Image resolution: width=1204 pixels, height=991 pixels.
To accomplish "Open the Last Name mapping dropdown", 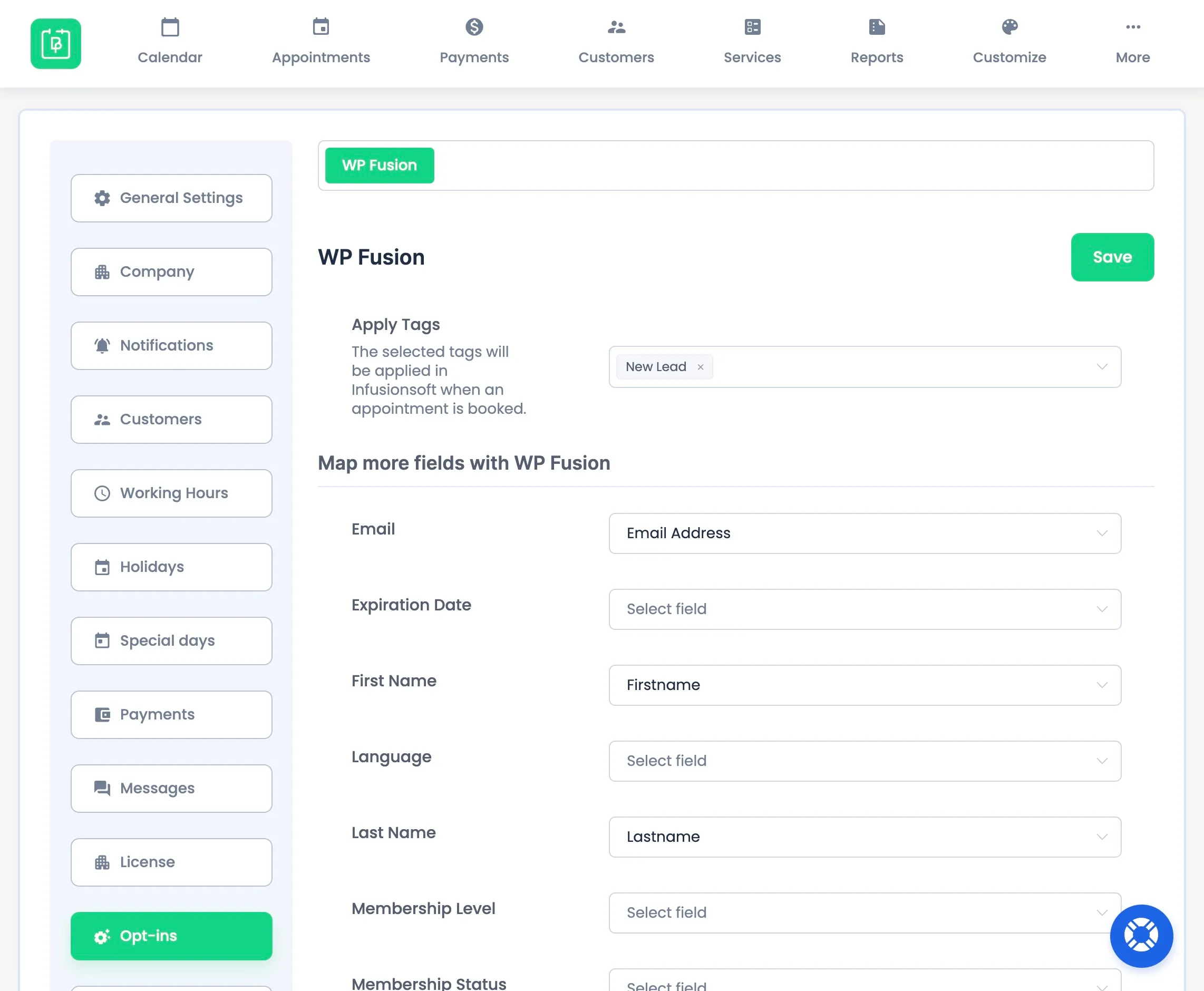I will (x=865, y=837).
